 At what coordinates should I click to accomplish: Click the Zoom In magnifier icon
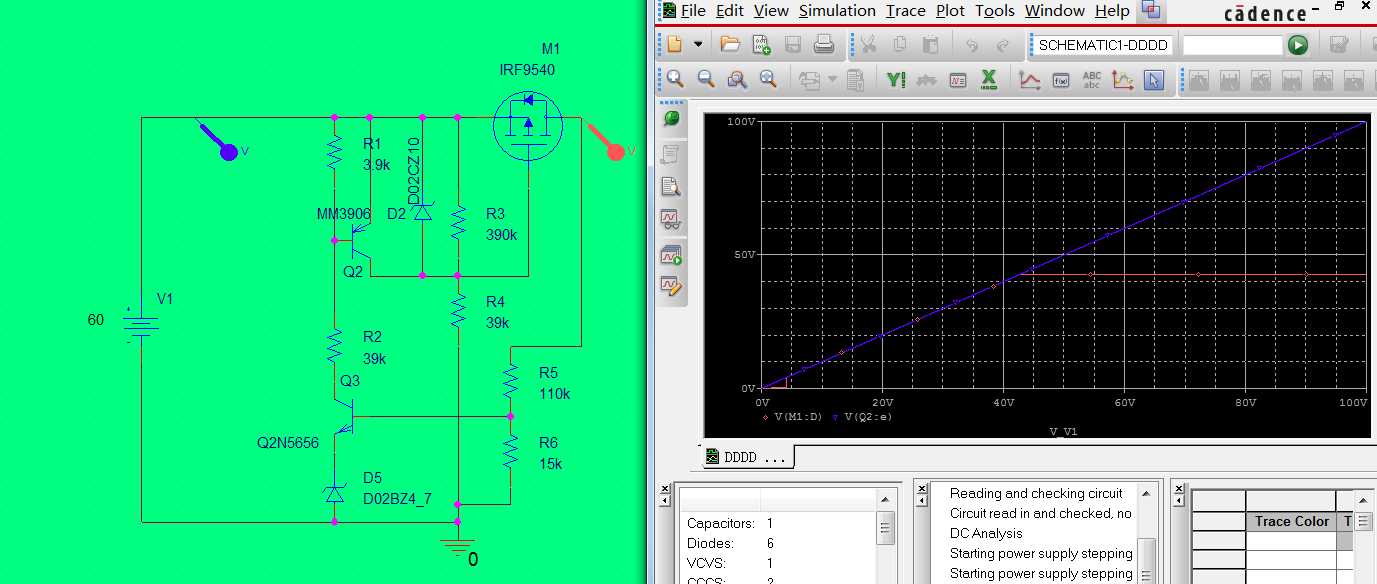[x=675, y=79]
